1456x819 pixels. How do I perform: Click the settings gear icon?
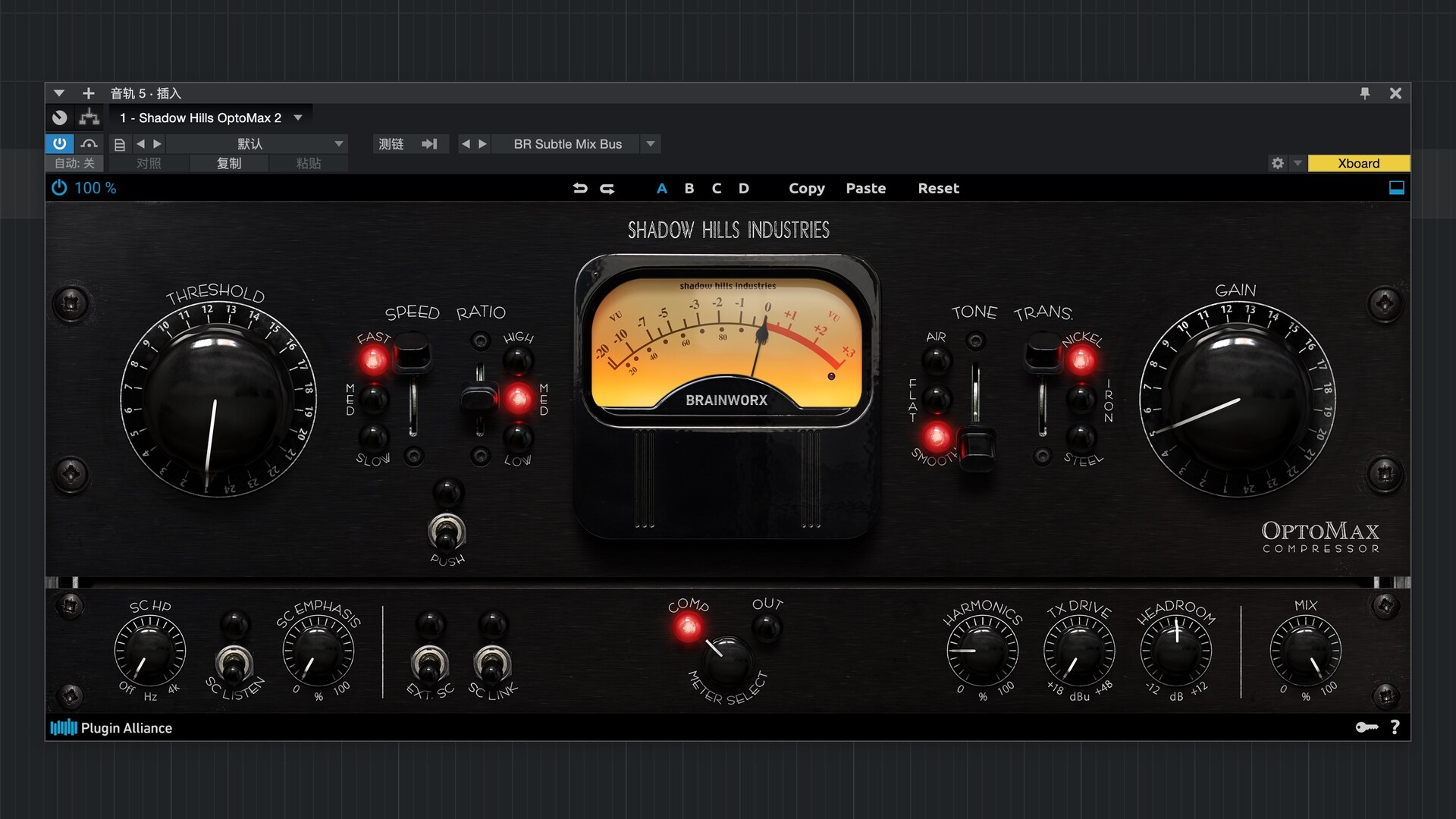pos(1278,163)
